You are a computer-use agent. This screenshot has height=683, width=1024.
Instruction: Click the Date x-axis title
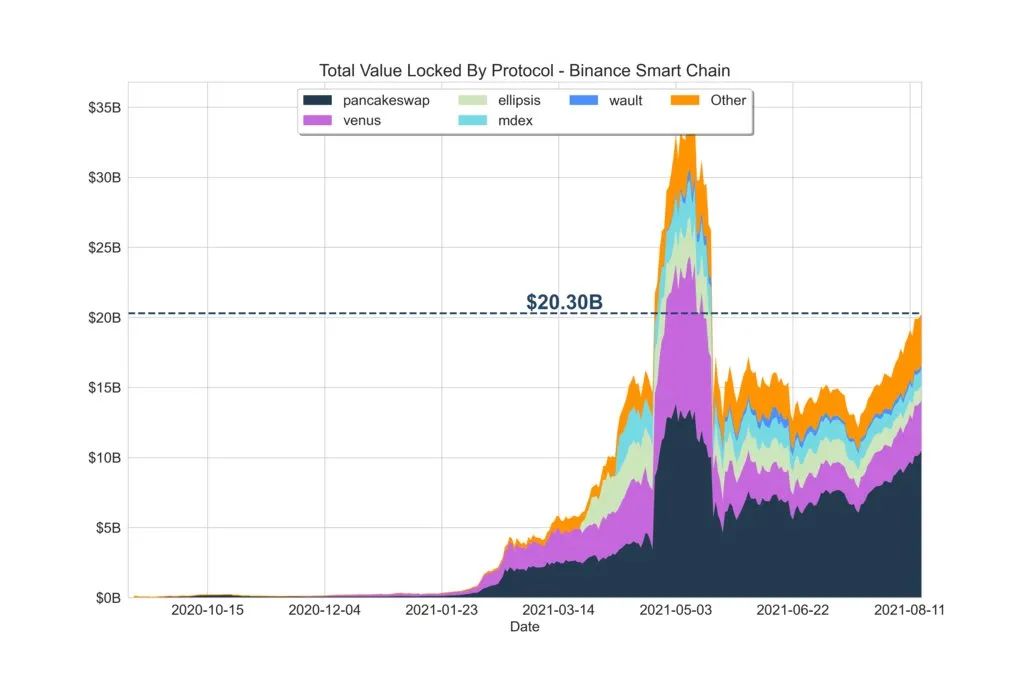pyautogui.click(x=524, y=627)
